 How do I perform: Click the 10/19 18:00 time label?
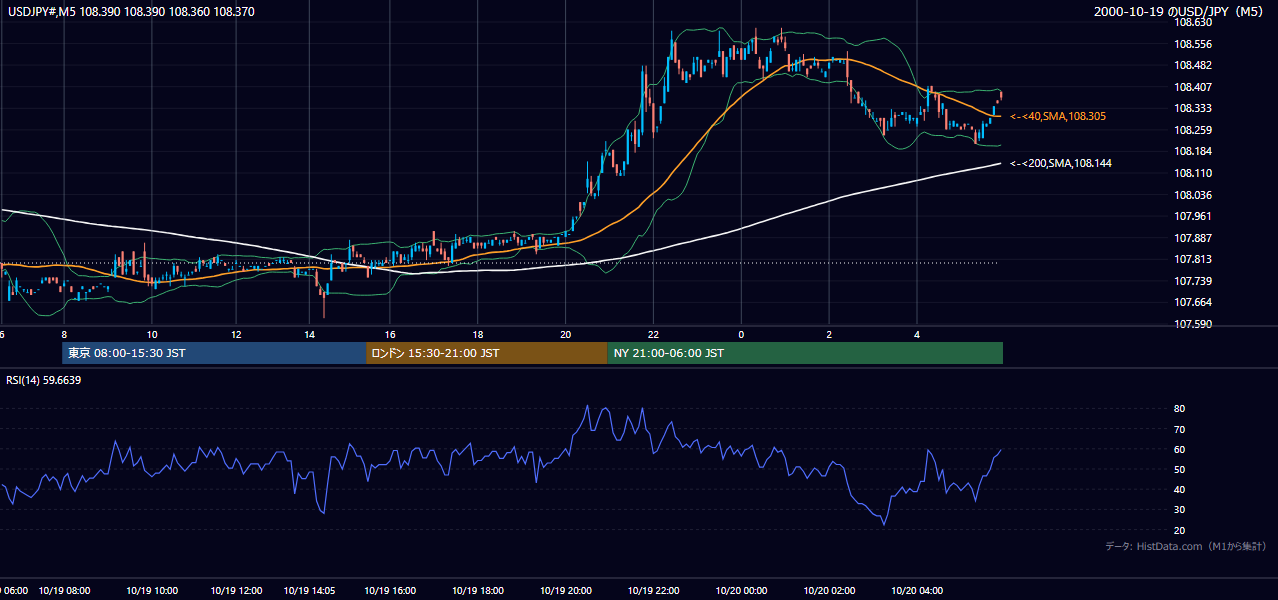[x=477, y=591]
